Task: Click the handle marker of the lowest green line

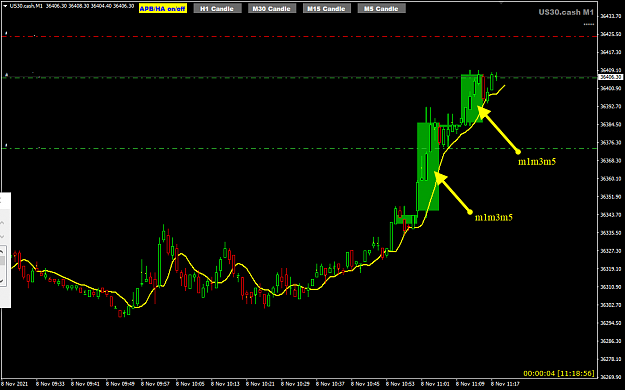Action: [6, 145]
